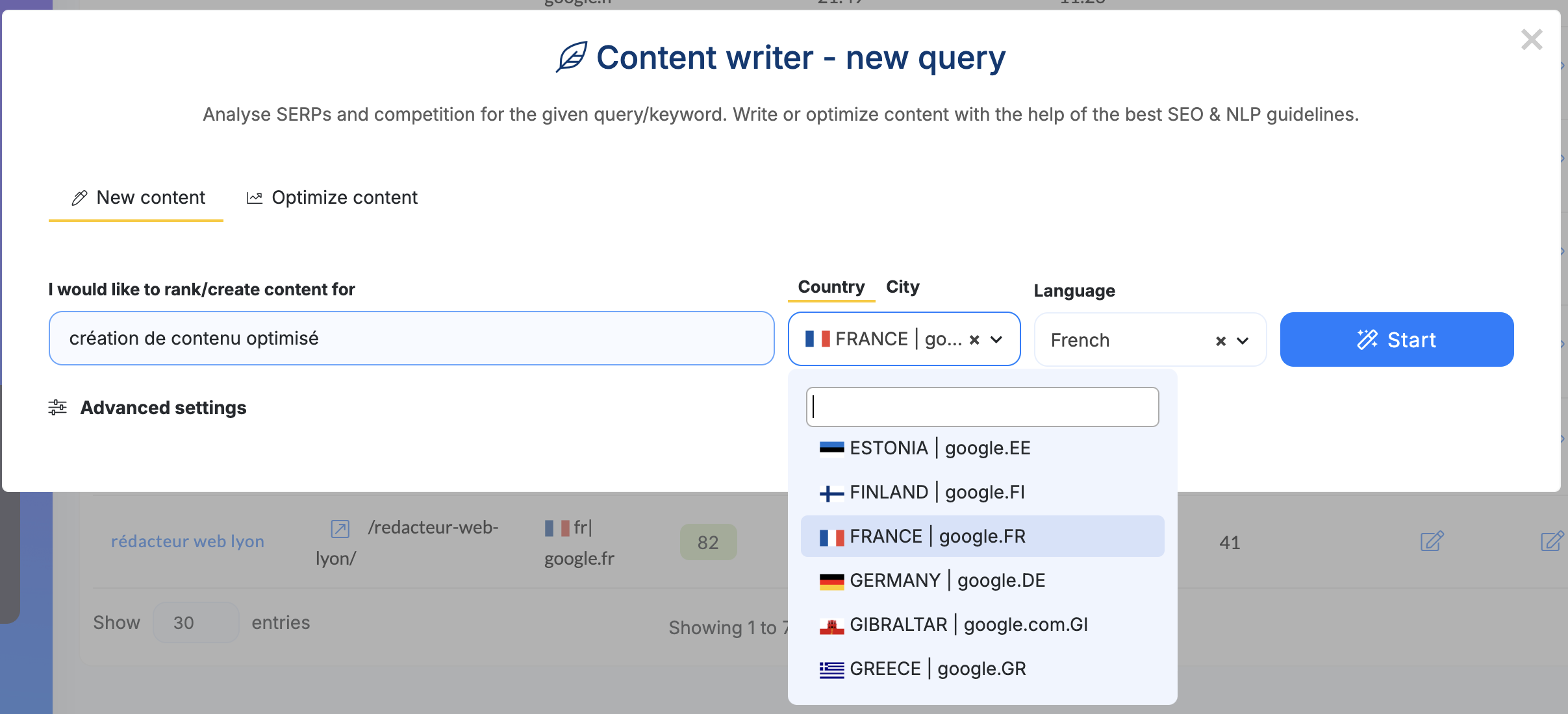Click the chart icon on Optimize content tab
1568x714 pixels.
255,198
